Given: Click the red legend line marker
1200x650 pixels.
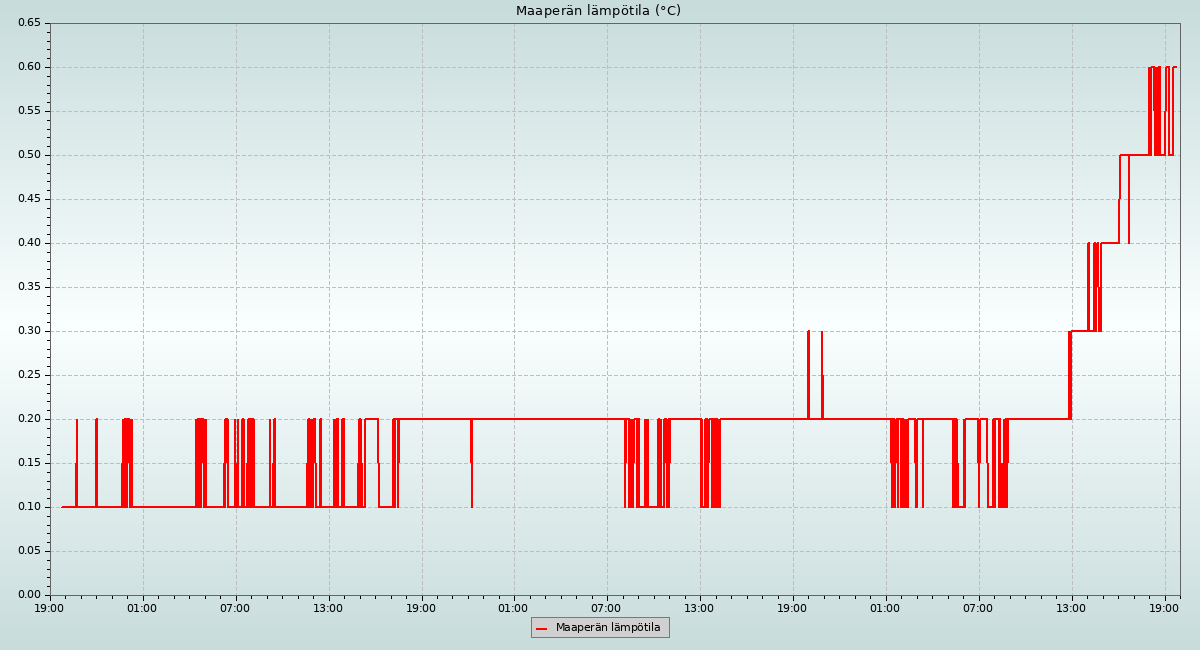Looking at the screenshot, I should point(542,628).
